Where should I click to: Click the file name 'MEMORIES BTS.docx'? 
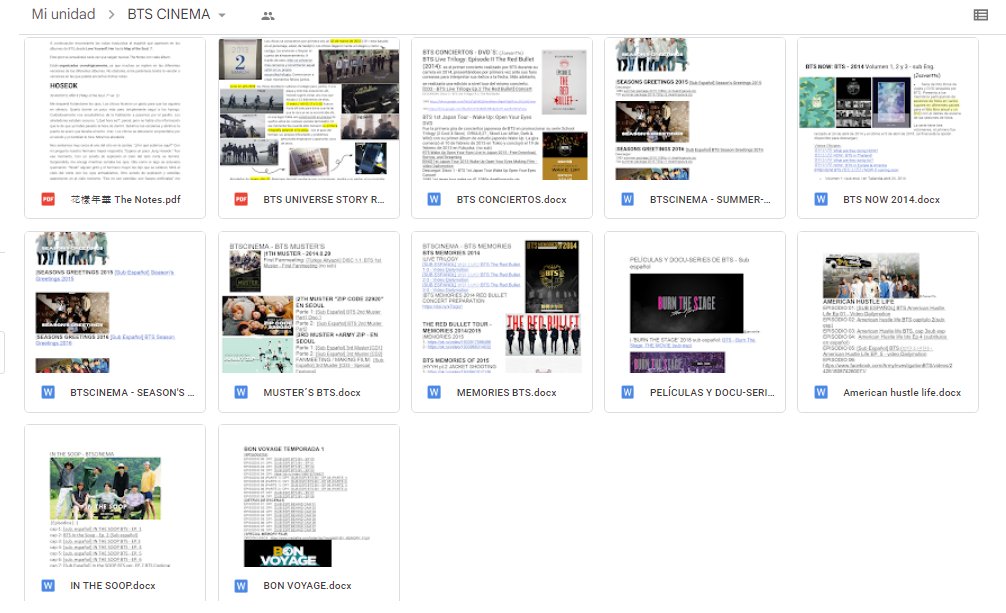coord(506,392)
